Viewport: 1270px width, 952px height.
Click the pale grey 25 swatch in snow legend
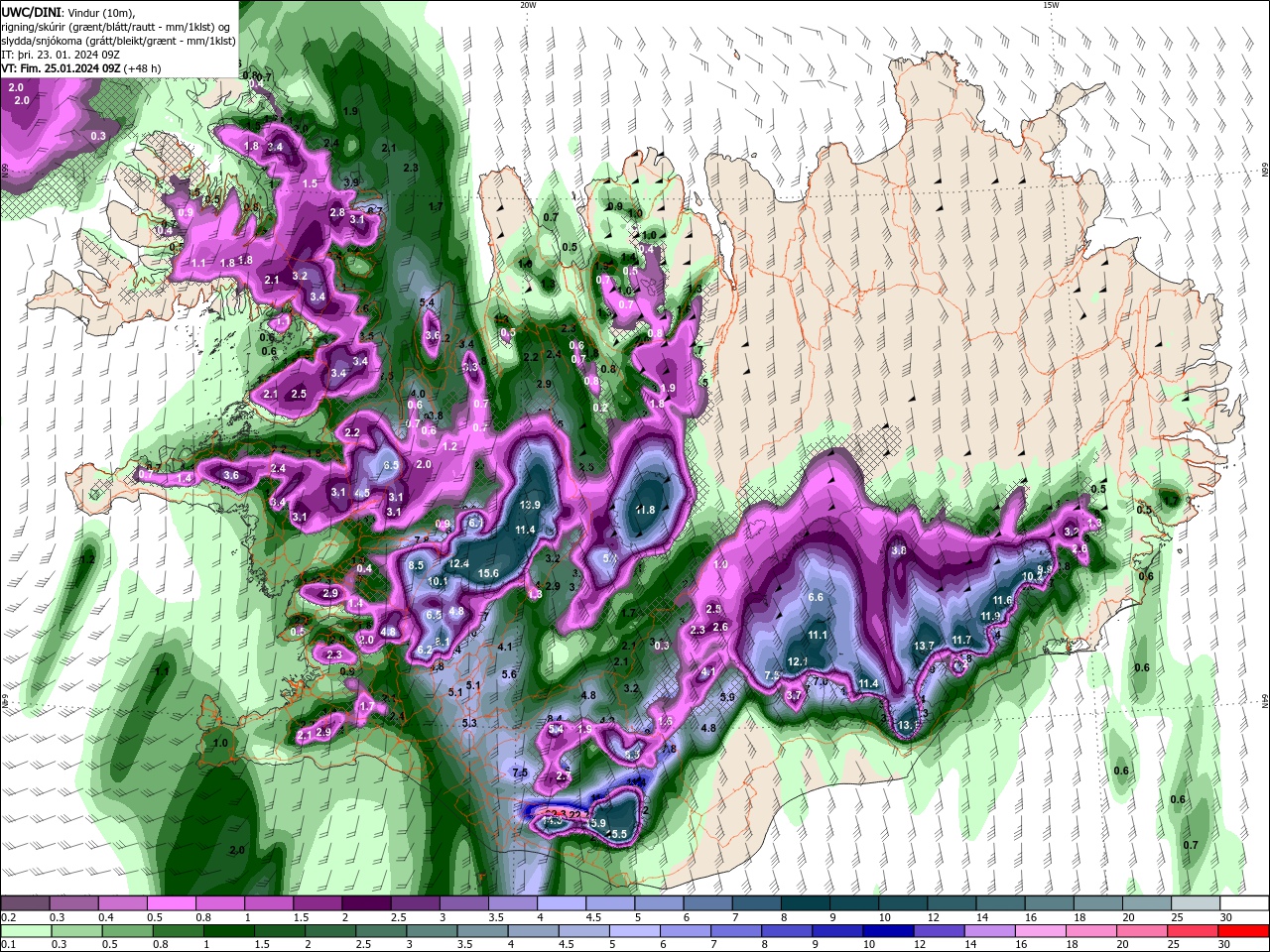coord(1196,903)
